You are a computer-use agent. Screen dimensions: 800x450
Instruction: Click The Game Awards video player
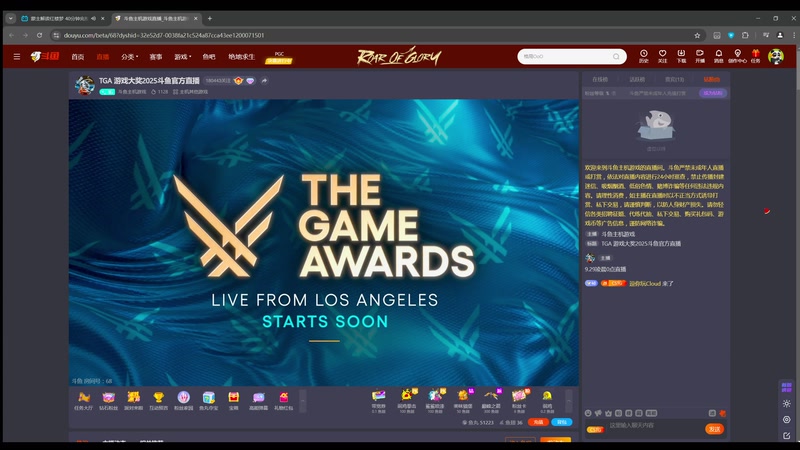[x=324, y=242]
